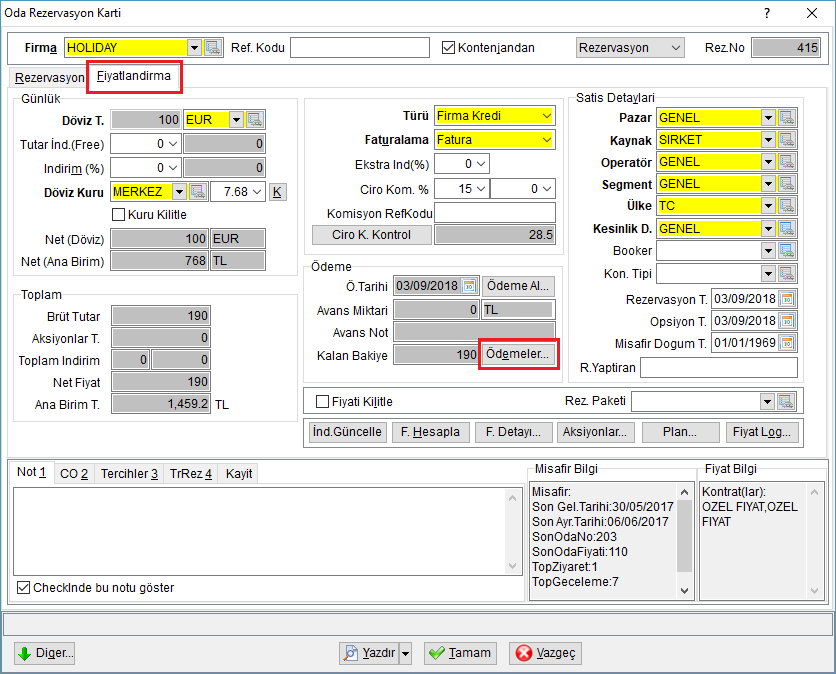This screenshot has width=836, height=674.
Task: Open the CO 2 tab
Action: coord(74,474)
